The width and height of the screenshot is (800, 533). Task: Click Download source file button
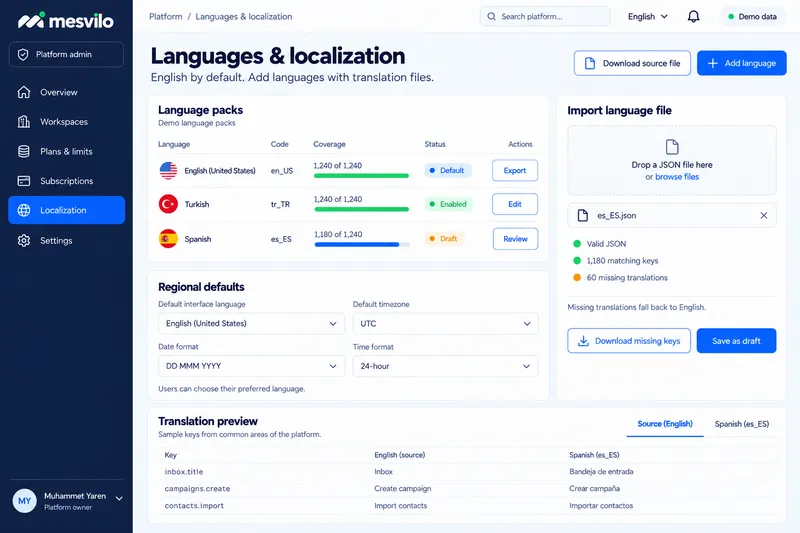coord(632,63)
